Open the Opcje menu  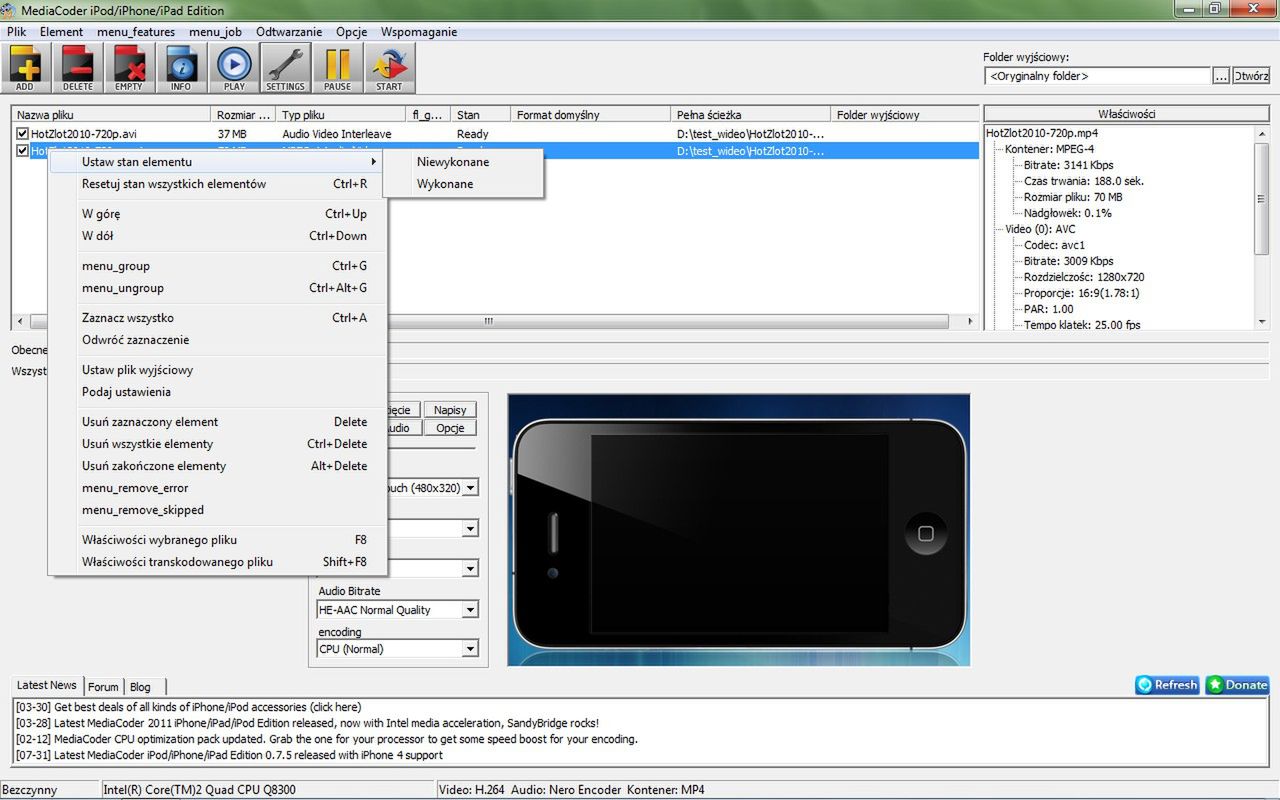tap(351, 32)
